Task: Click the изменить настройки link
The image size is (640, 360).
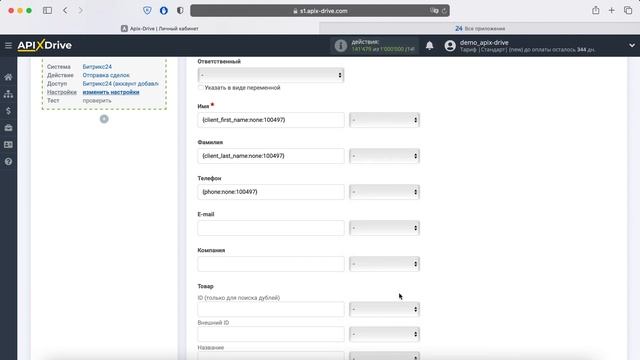Action: pos(111,92)
